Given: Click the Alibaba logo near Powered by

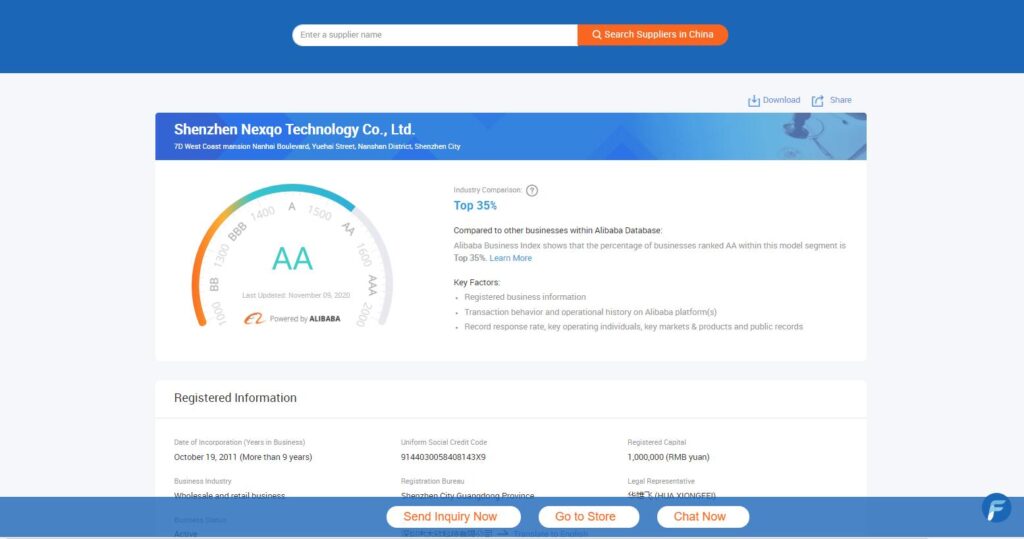Looking at the screenshot, I should pyautogui.click(x=254, y=319).
